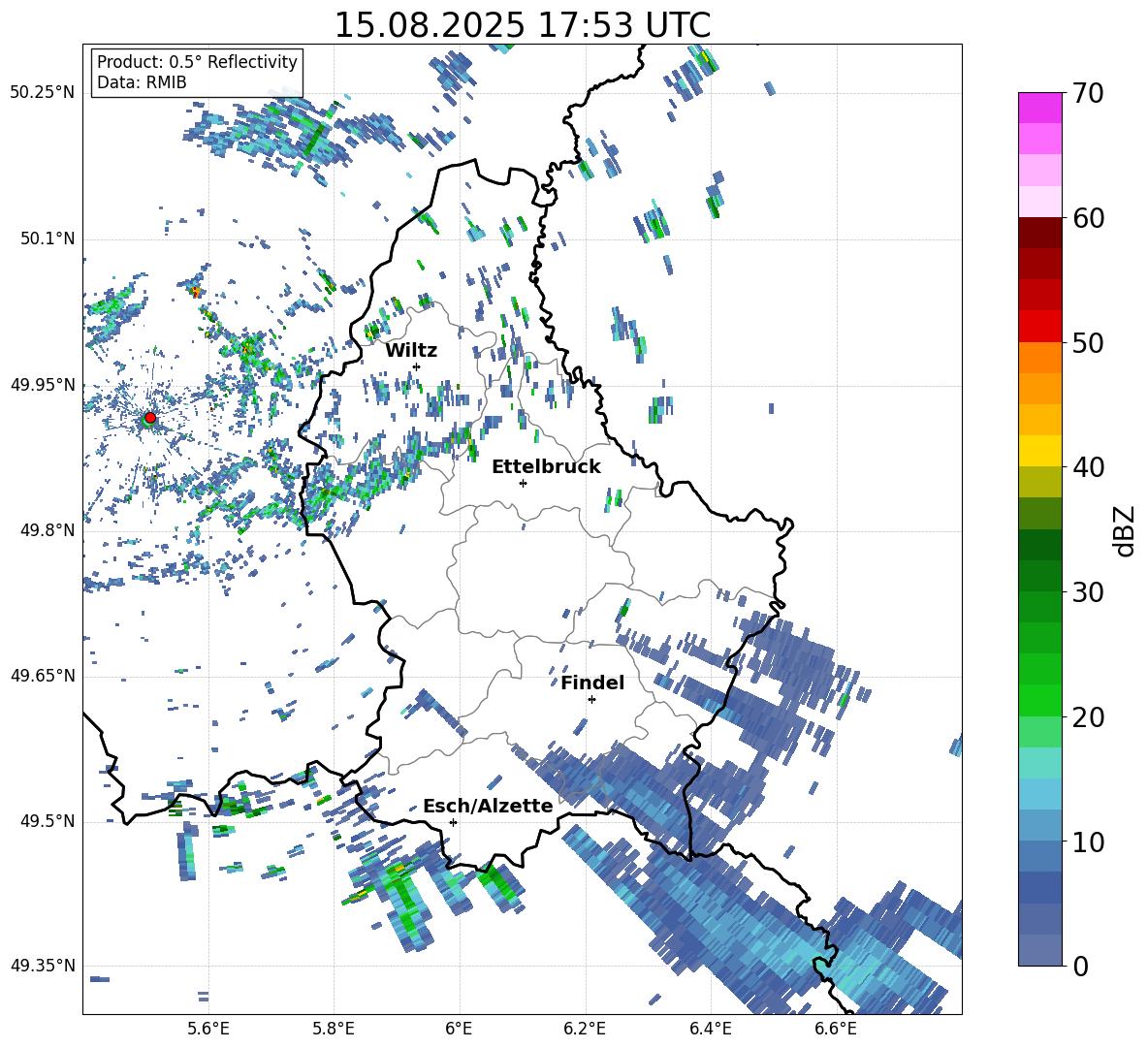1148x1048 pixels.
Task: Pick the orange colorbar segment below 50
Action: point(1039,358)
